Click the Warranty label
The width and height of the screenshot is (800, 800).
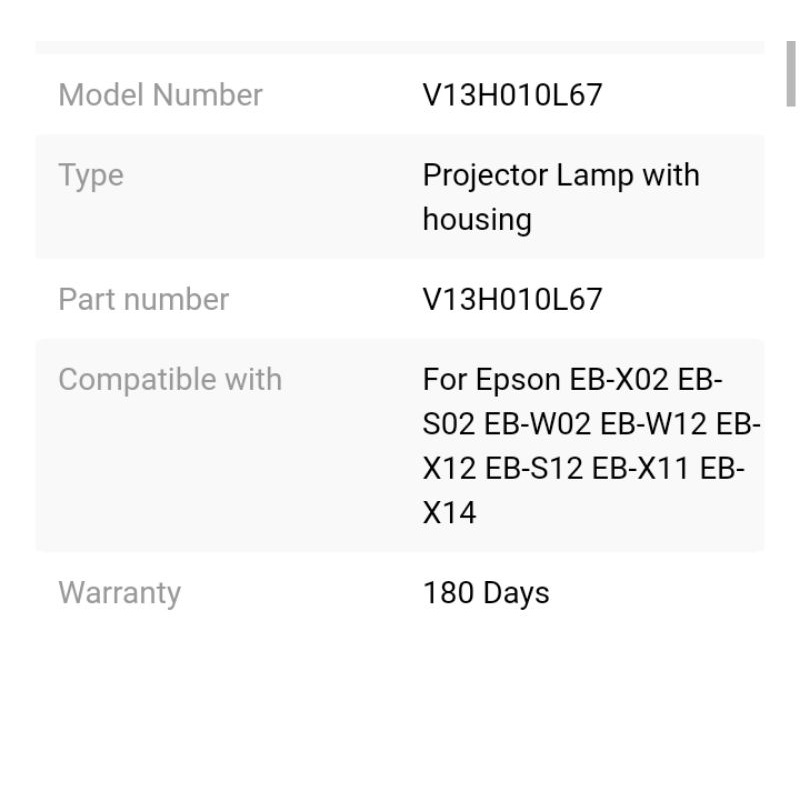point(119,592)
